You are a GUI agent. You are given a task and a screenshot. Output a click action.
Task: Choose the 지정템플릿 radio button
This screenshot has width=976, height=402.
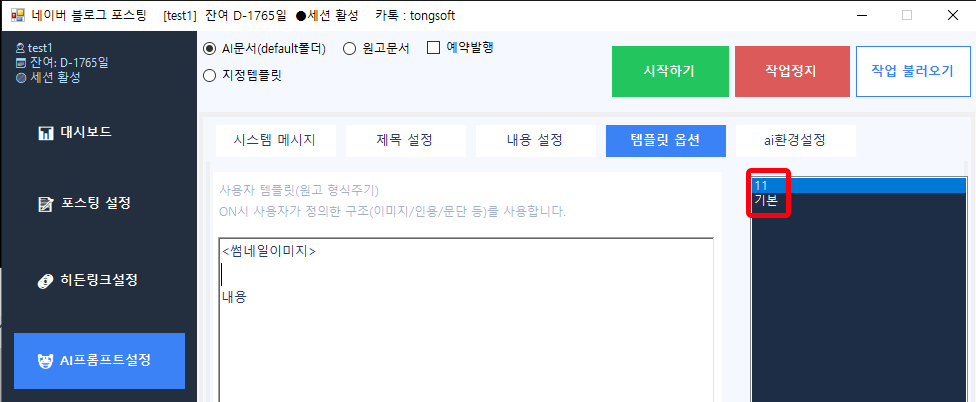click(209, 75)
